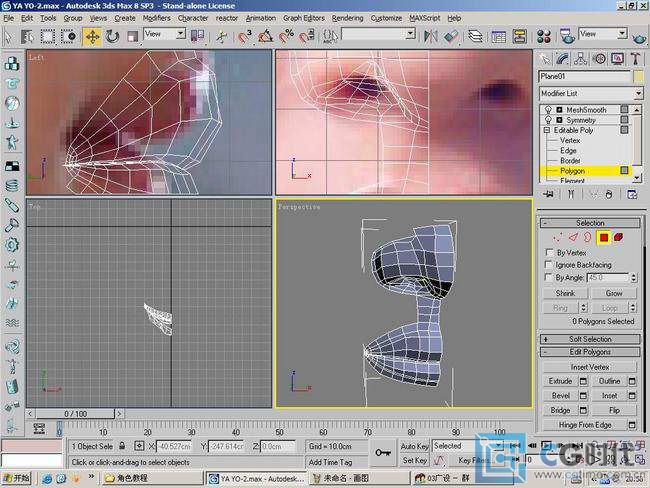Open the Hierarchy panel tab icon
This screenshot has height=488, width=650.
point(581,59)
